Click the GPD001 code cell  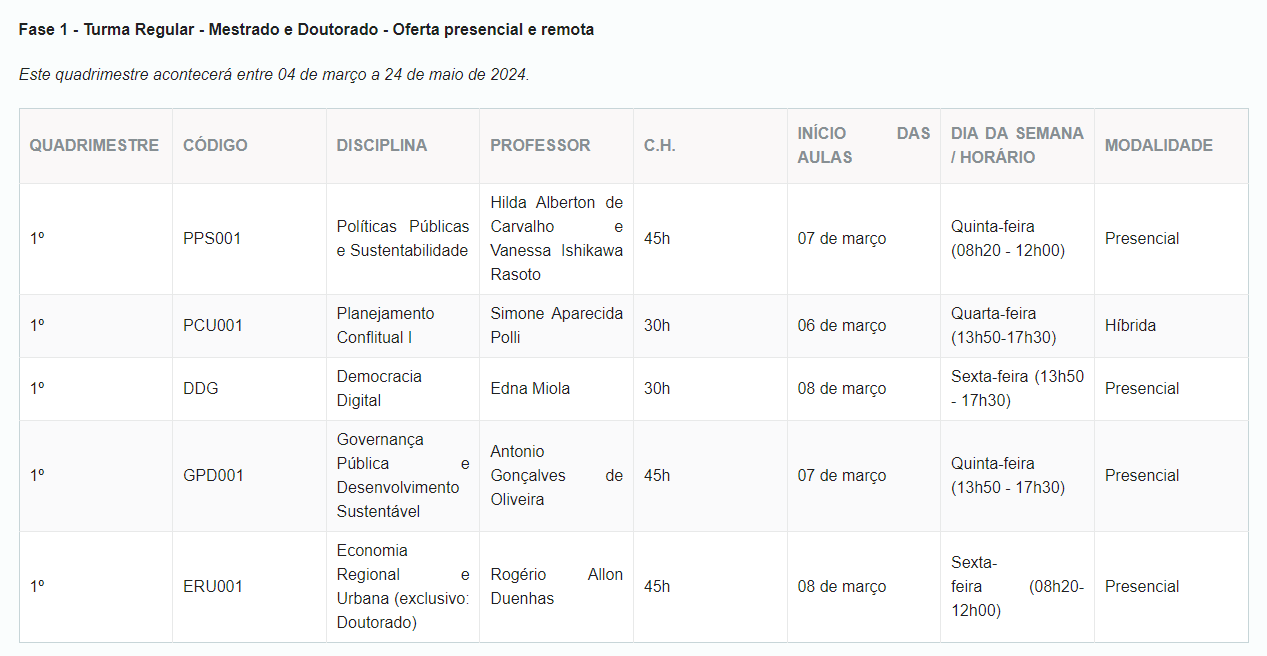click(x=213, y=476)
